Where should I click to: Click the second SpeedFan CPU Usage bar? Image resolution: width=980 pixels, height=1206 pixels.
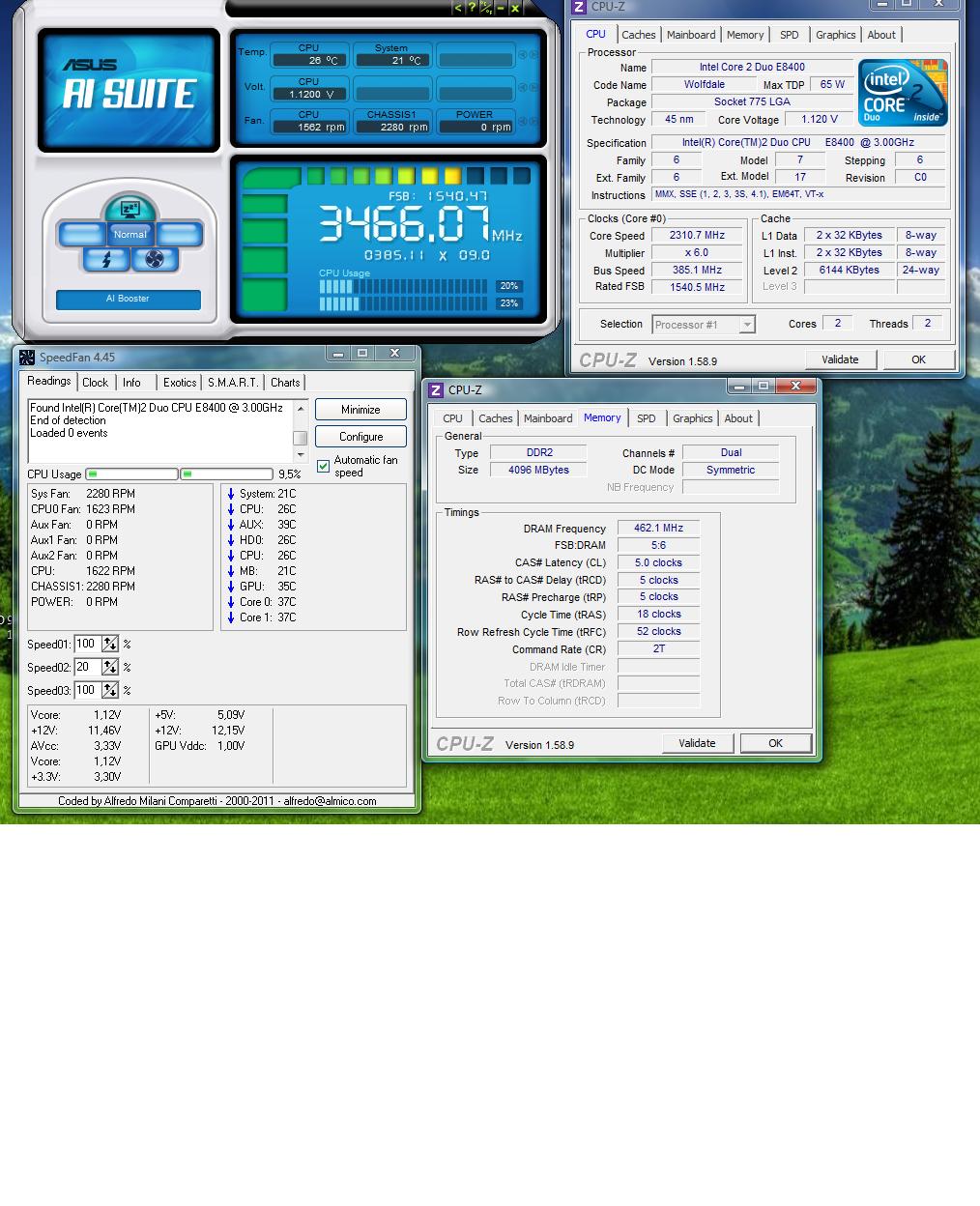pyautogui.click(x=226, y=474)
